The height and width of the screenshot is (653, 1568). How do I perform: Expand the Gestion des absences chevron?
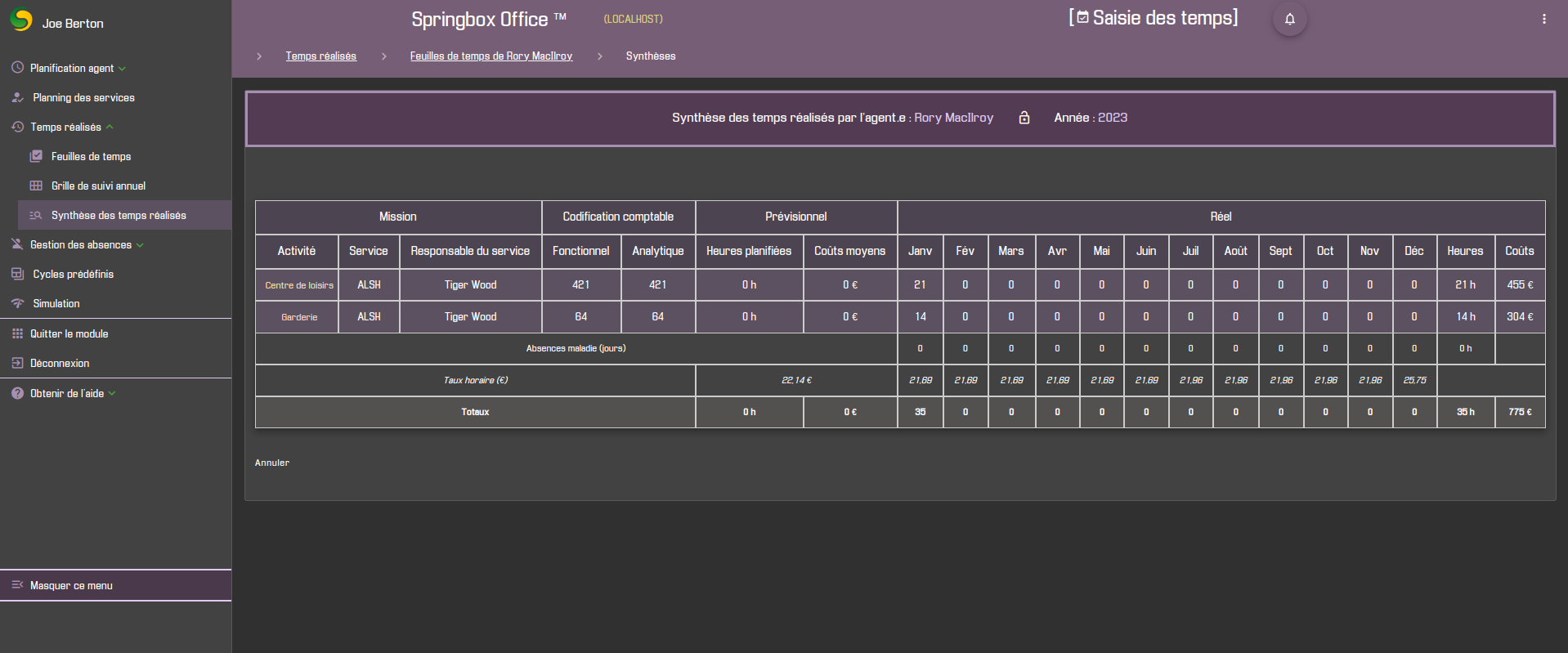click(140, 245)
